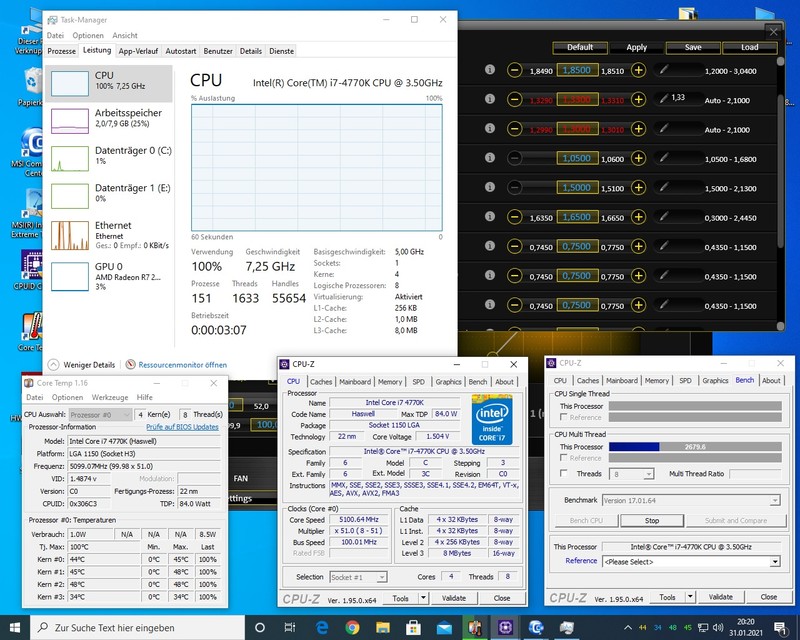Click info icon in the red 1,3000 row
This screenshot has height=640, width=800.
[490, 128]
